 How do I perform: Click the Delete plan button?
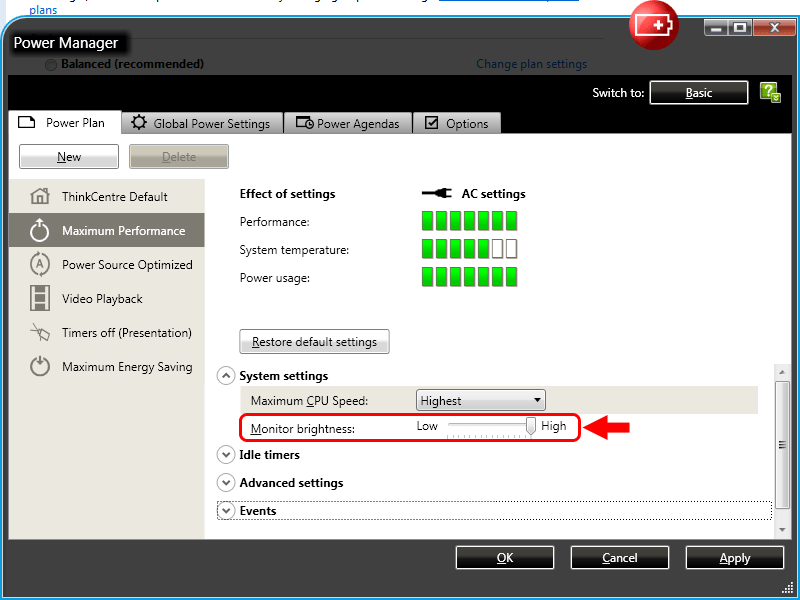pyautogui.click(x=179, y=157)
